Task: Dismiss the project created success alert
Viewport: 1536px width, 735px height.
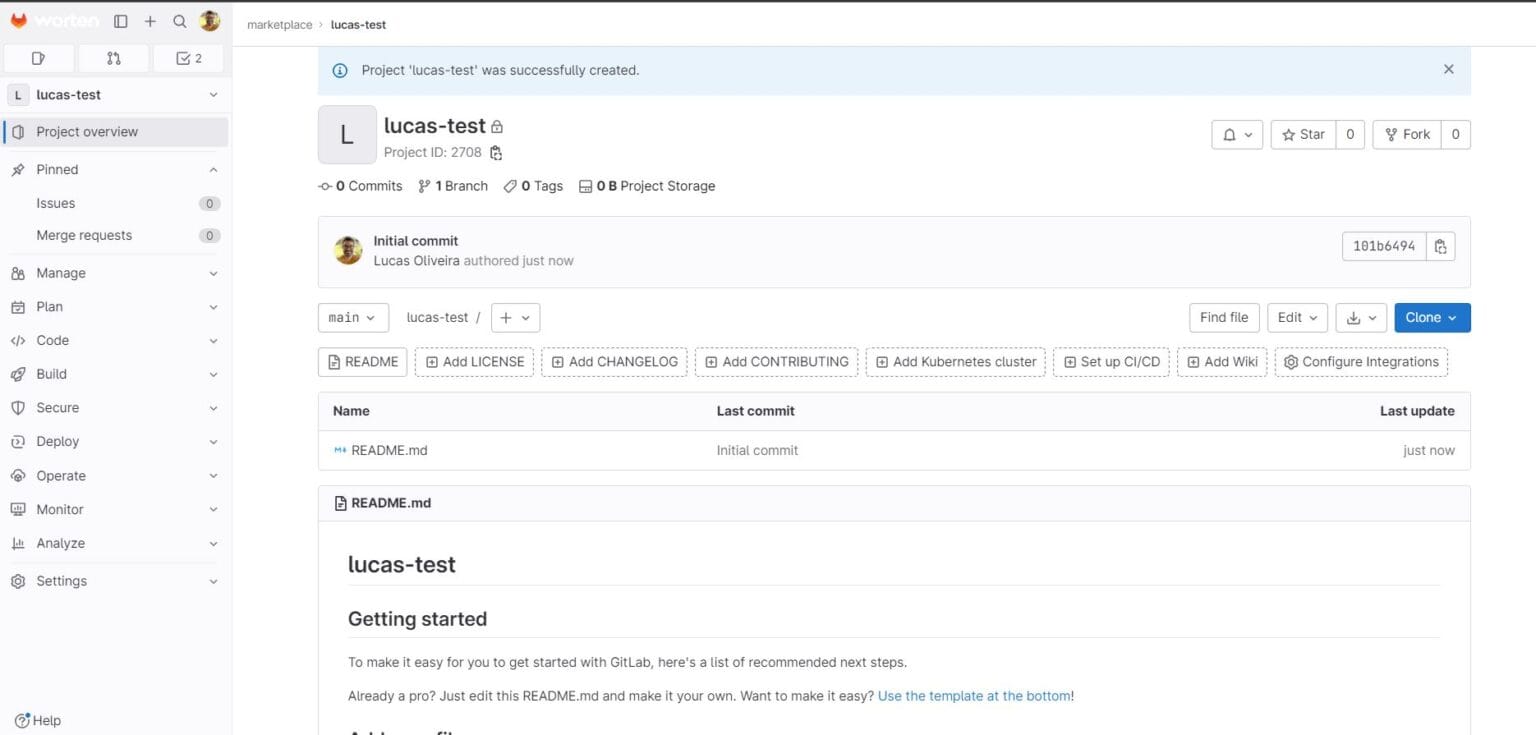Action: [1448, 69]
